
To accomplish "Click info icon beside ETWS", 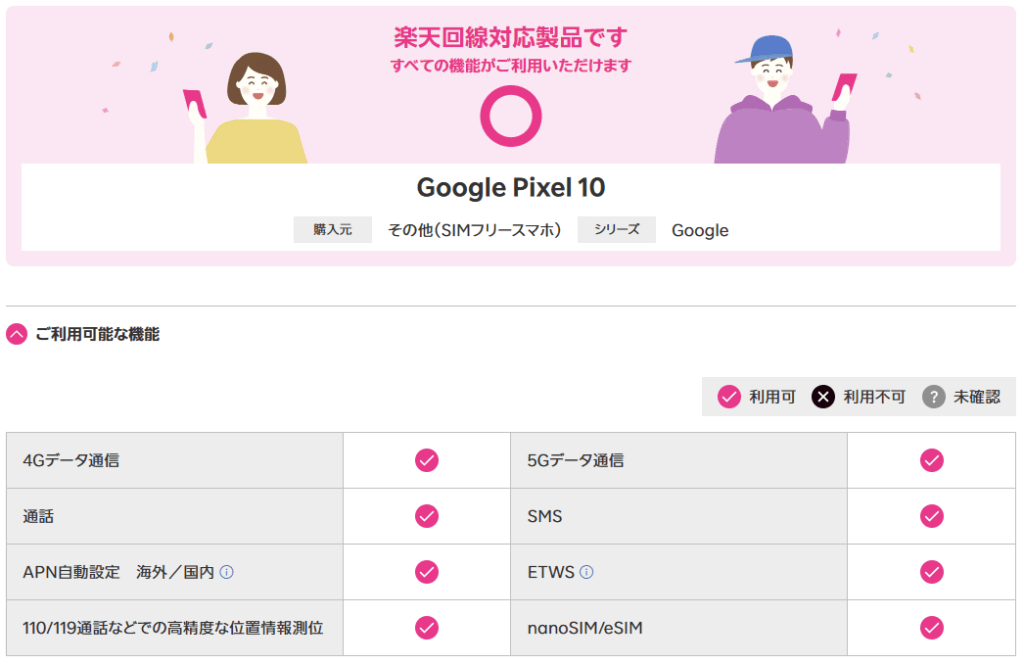I will pos(586,572).
